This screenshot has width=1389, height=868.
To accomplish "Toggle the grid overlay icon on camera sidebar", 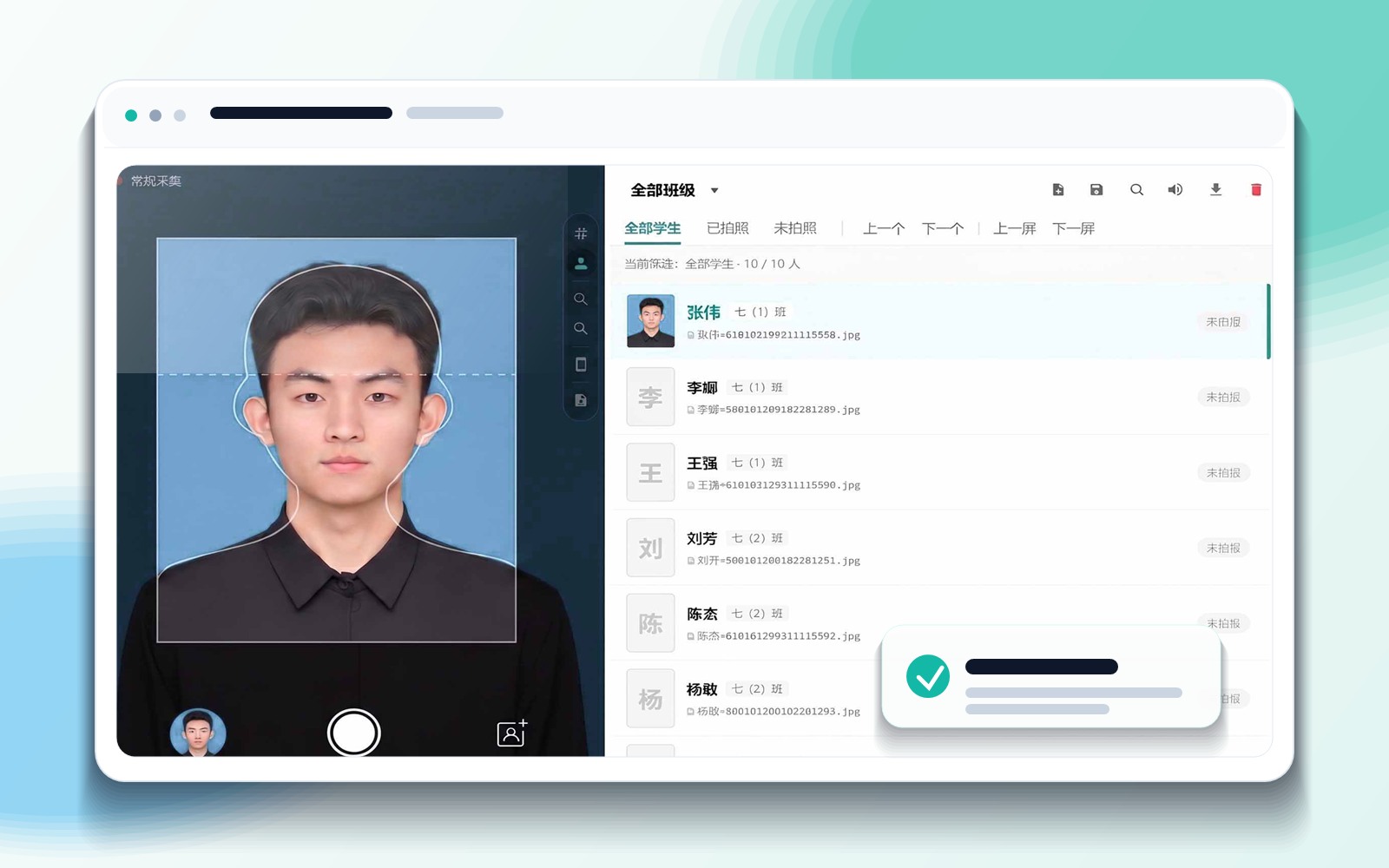I will (x=581, y=233).
